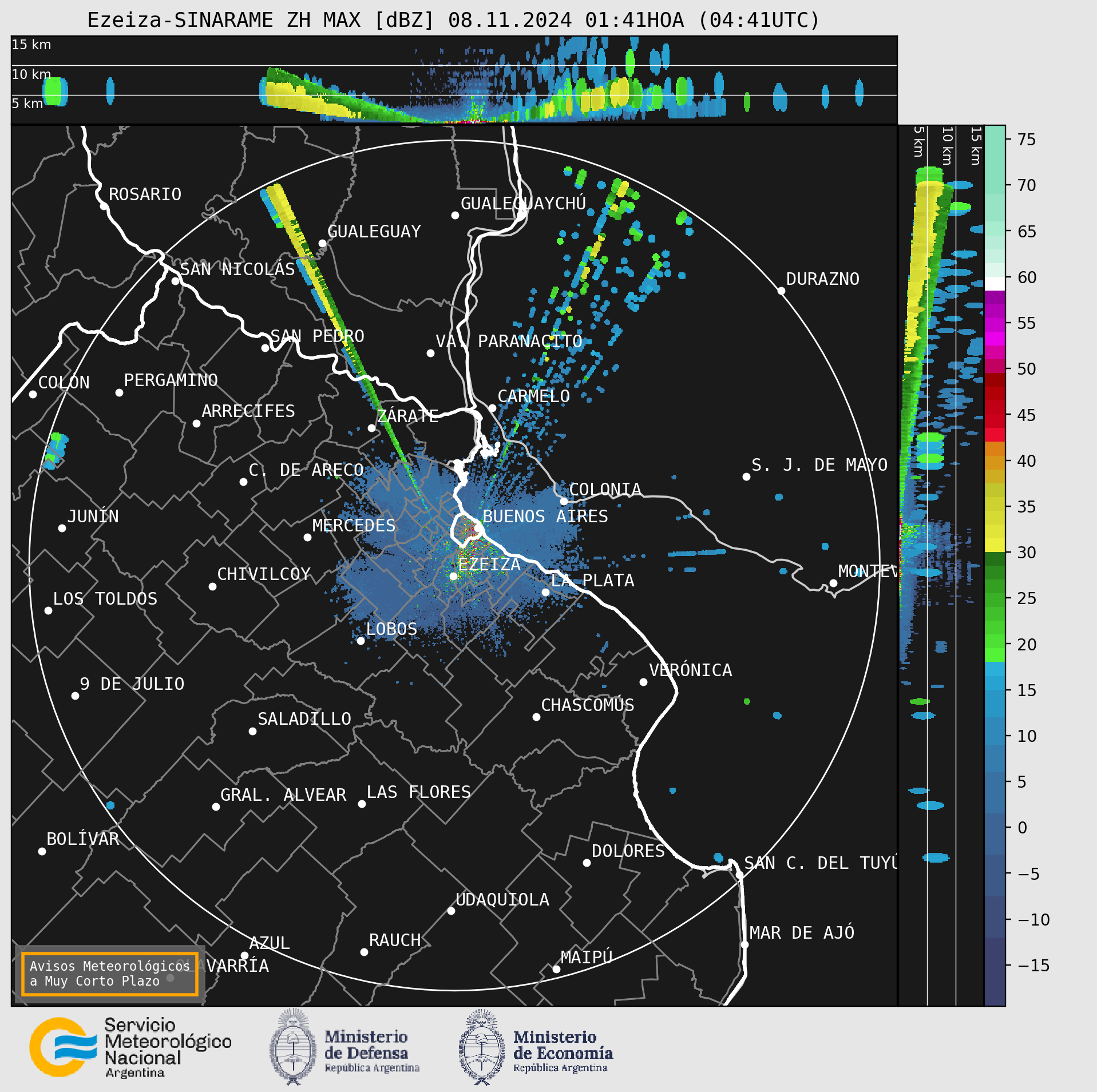This screenshot has width=1097, height=1092.
Task: Click the marker dot beside Mar de Ajó
Action: tap(744, 944)
